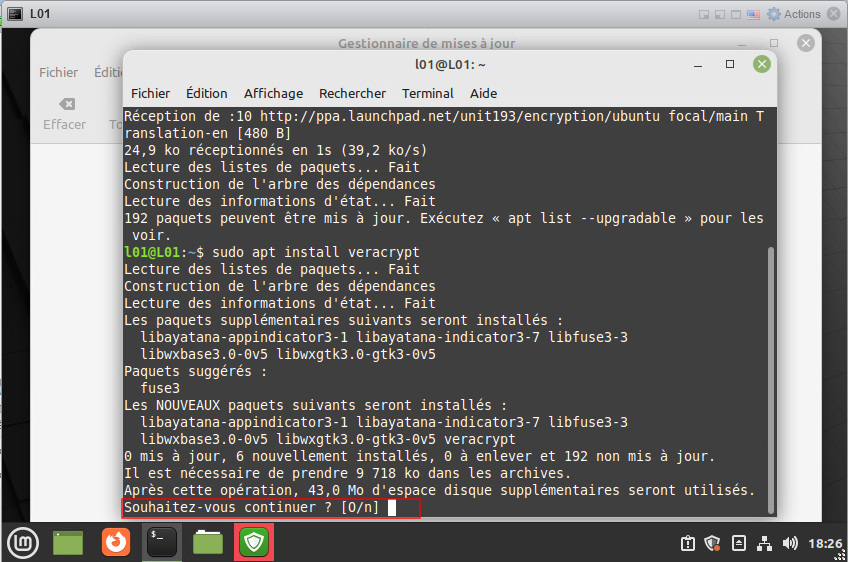Open the Actions gear dropdown
Viewport: 848px width, 562px height.
click(796, 14)
